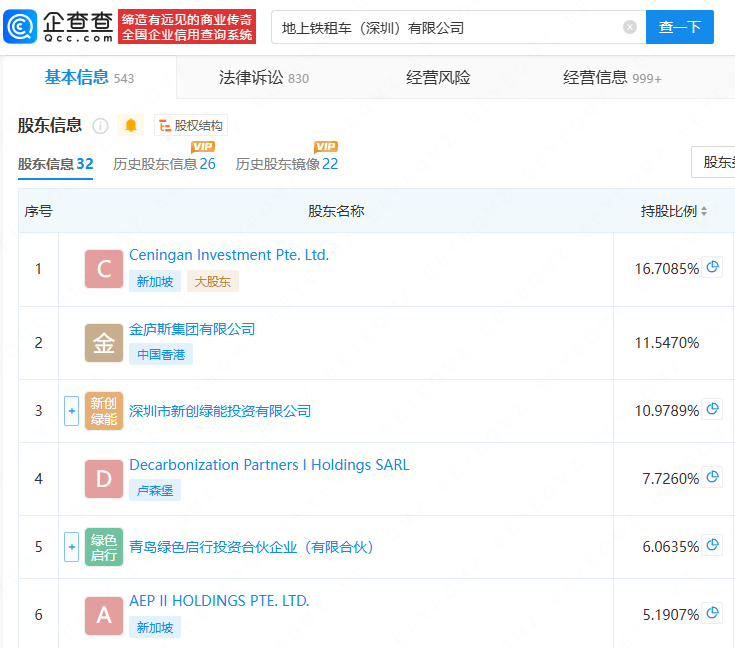The image size is (735, 648).
Task: Open the 股权结构 button
Action: [x=191, y=126]
